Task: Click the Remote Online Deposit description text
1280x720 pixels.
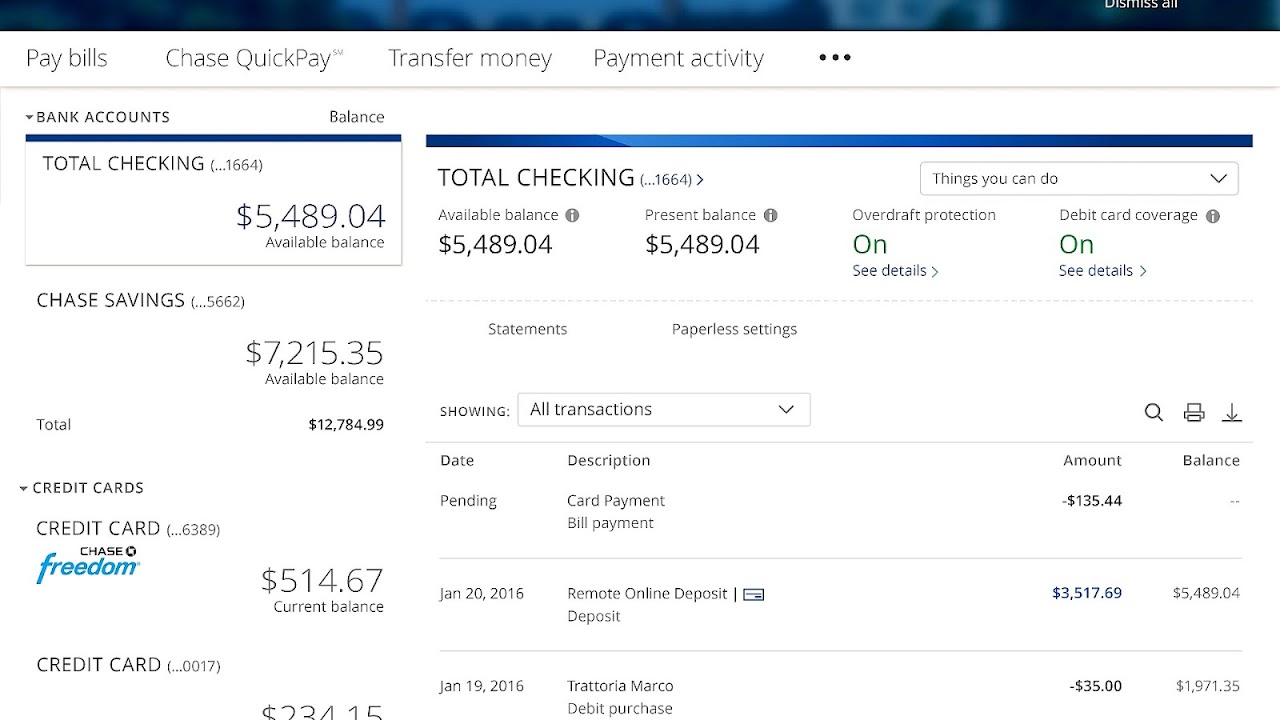Action: (647, 594)
